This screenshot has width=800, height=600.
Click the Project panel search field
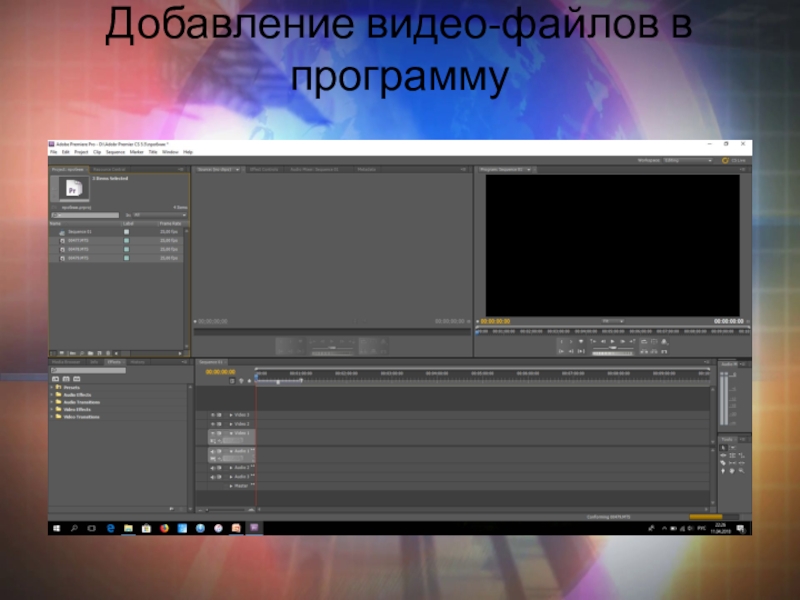click(x=87, y=214)
